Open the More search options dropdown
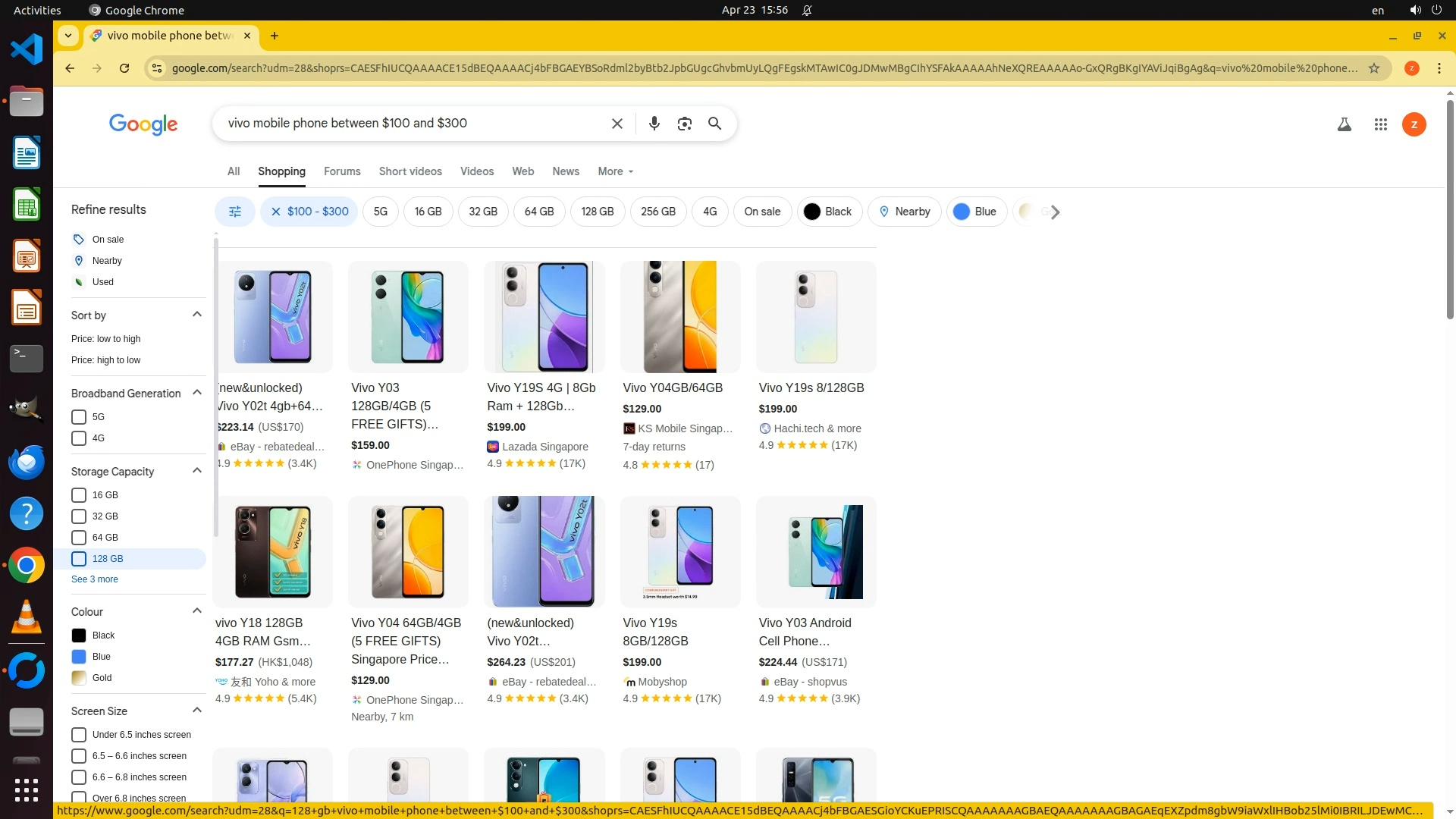Screen dimensions: 1456x819 click(x=615, y=171)
